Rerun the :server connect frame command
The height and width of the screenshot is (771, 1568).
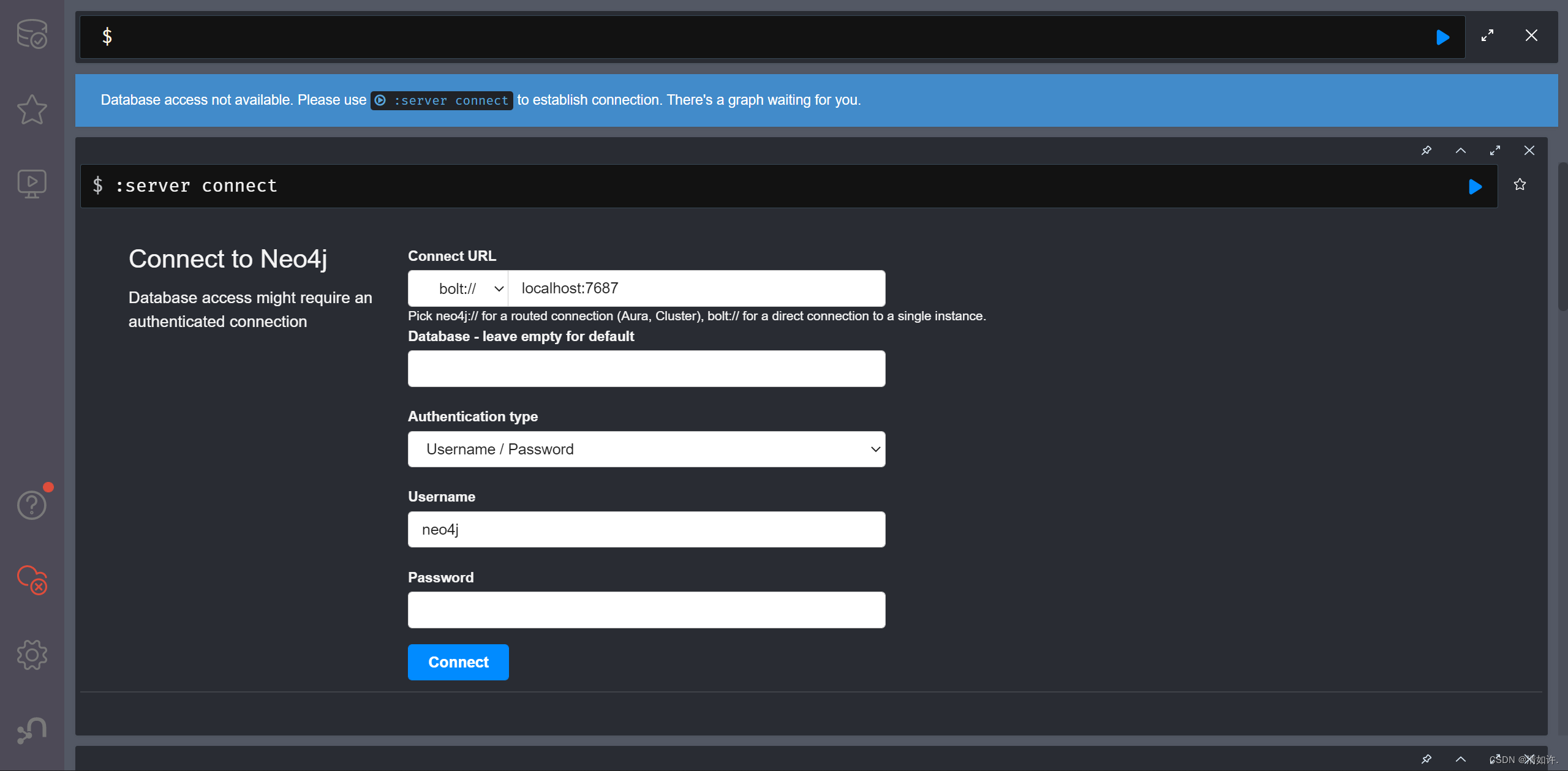coord(1475,187)
